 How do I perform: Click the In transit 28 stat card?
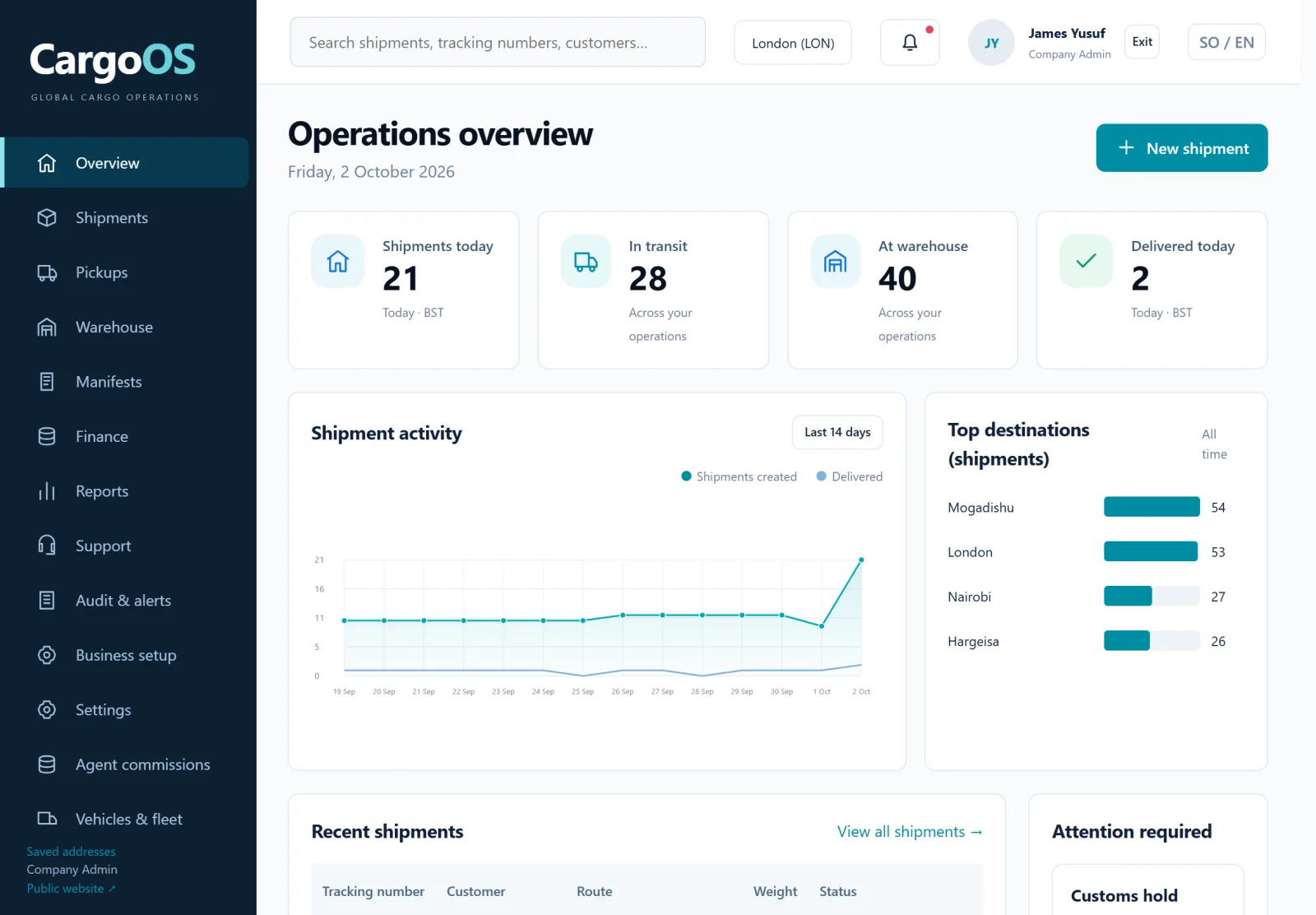pos(653,290)
